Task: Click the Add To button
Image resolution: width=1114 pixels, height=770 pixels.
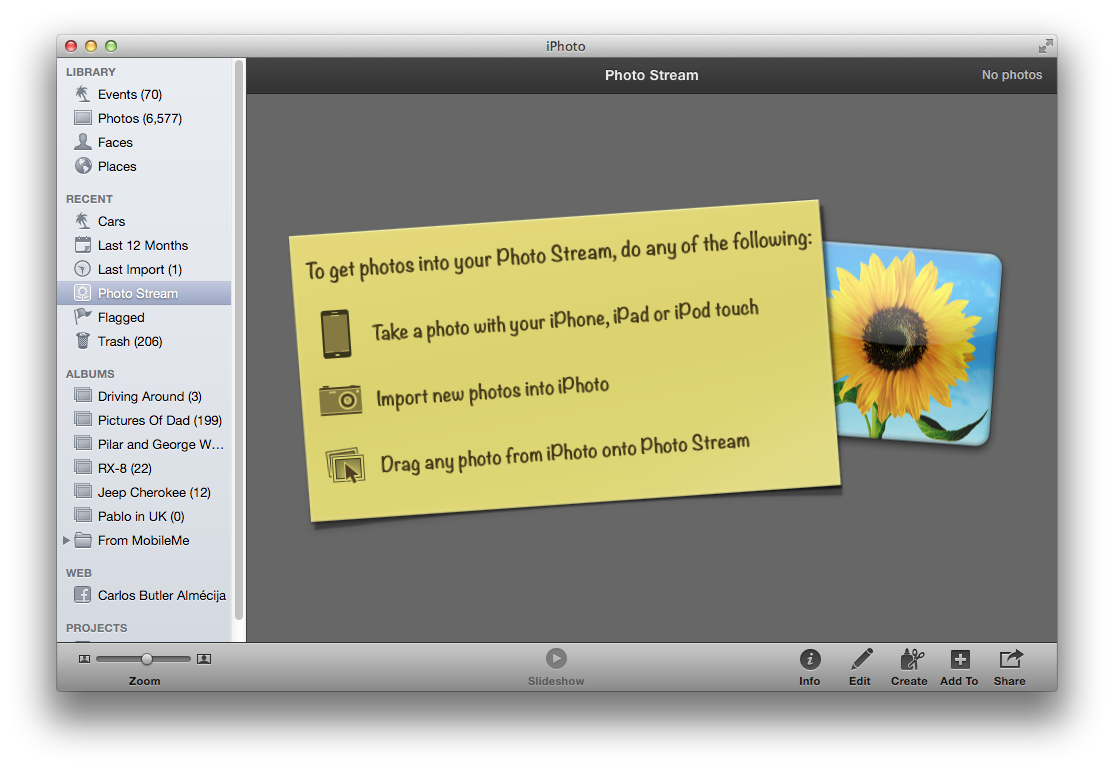Action: pos(960,668)
